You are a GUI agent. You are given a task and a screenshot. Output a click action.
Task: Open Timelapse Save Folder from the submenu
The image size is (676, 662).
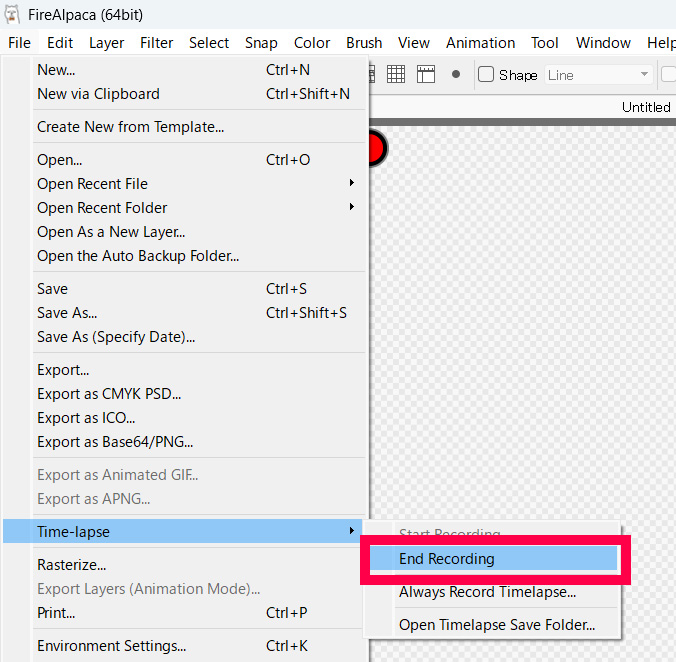(x=497, y=626)
